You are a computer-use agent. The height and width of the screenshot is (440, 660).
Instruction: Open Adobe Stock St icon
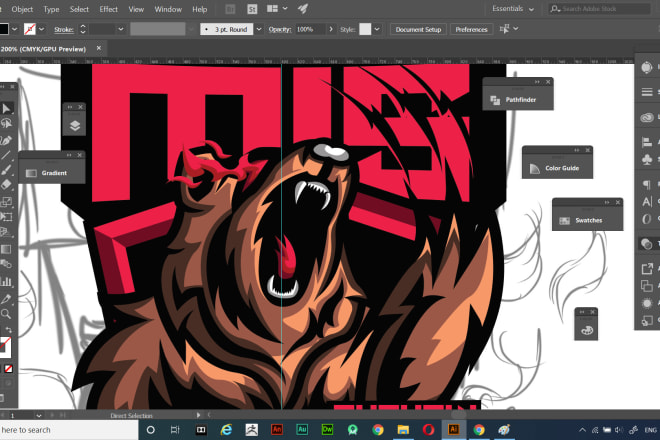click(x=252, y=9)
